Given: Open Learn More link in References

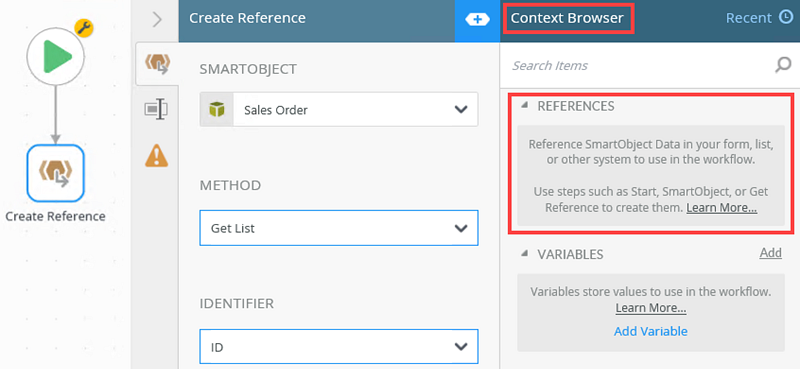Looking at the screenshot, I should [721, 208].
